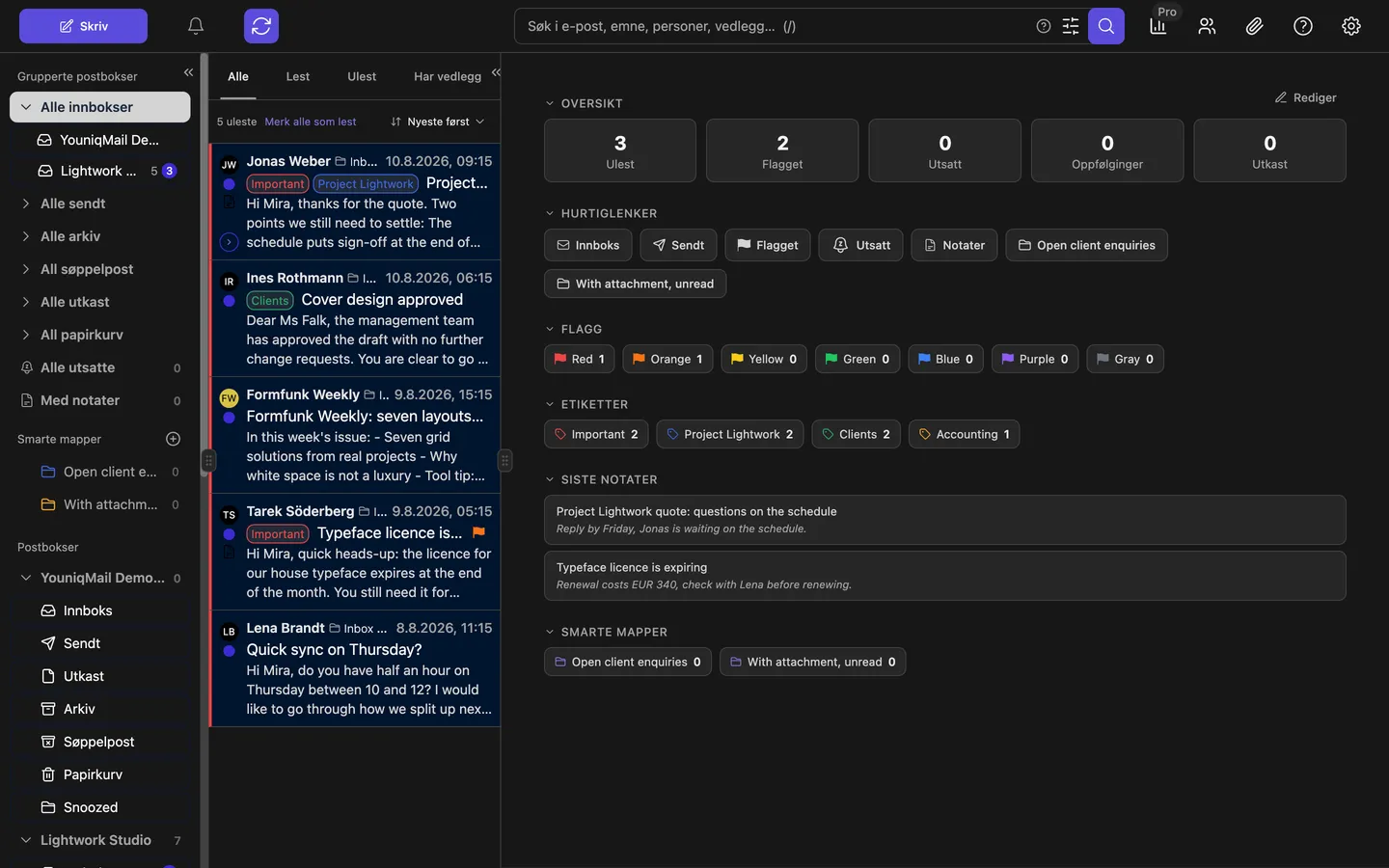Click Merk alle som lest link

(311, 122)
